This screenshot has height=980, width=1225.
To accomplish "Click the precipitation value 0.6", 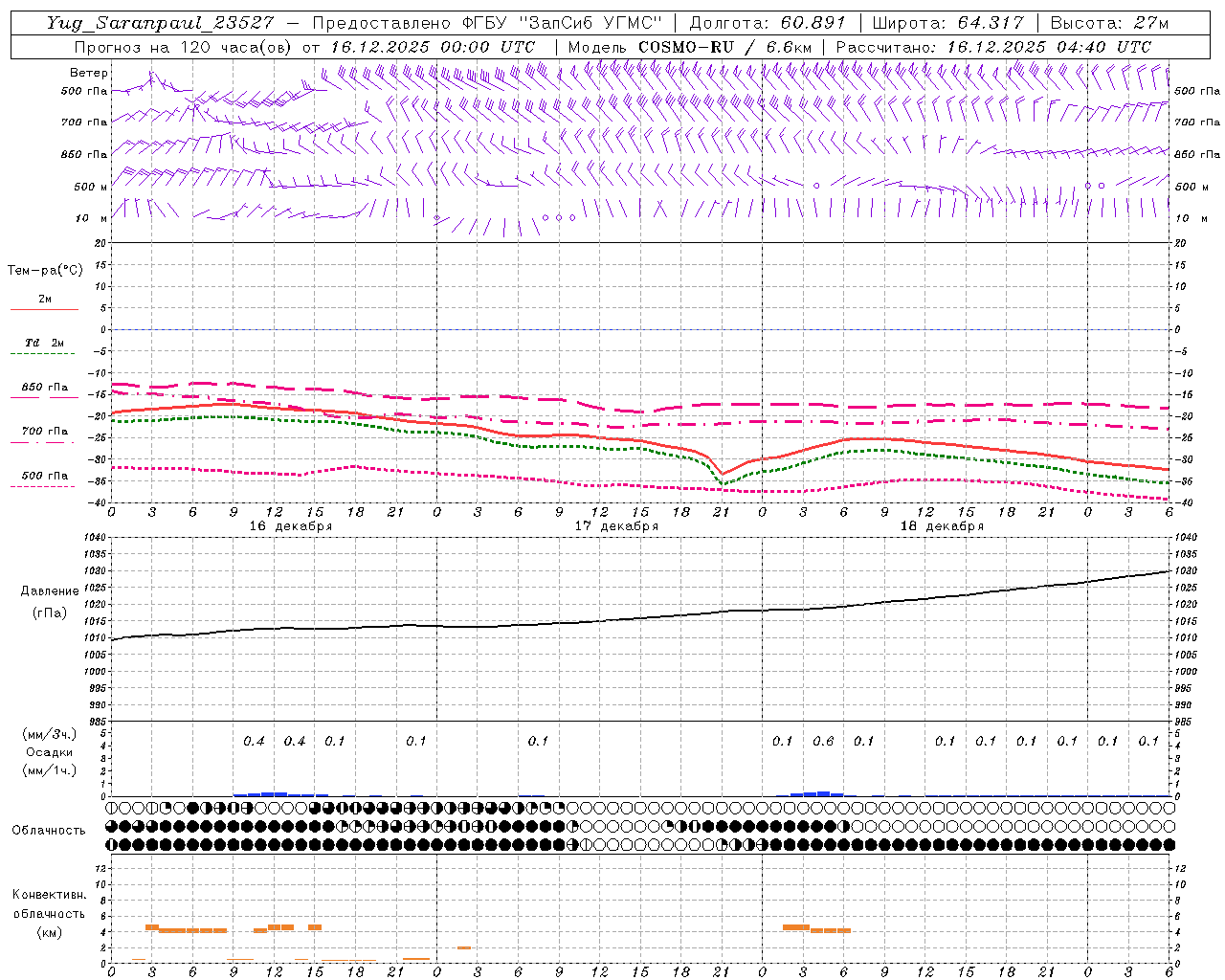I will coord(823,741).
